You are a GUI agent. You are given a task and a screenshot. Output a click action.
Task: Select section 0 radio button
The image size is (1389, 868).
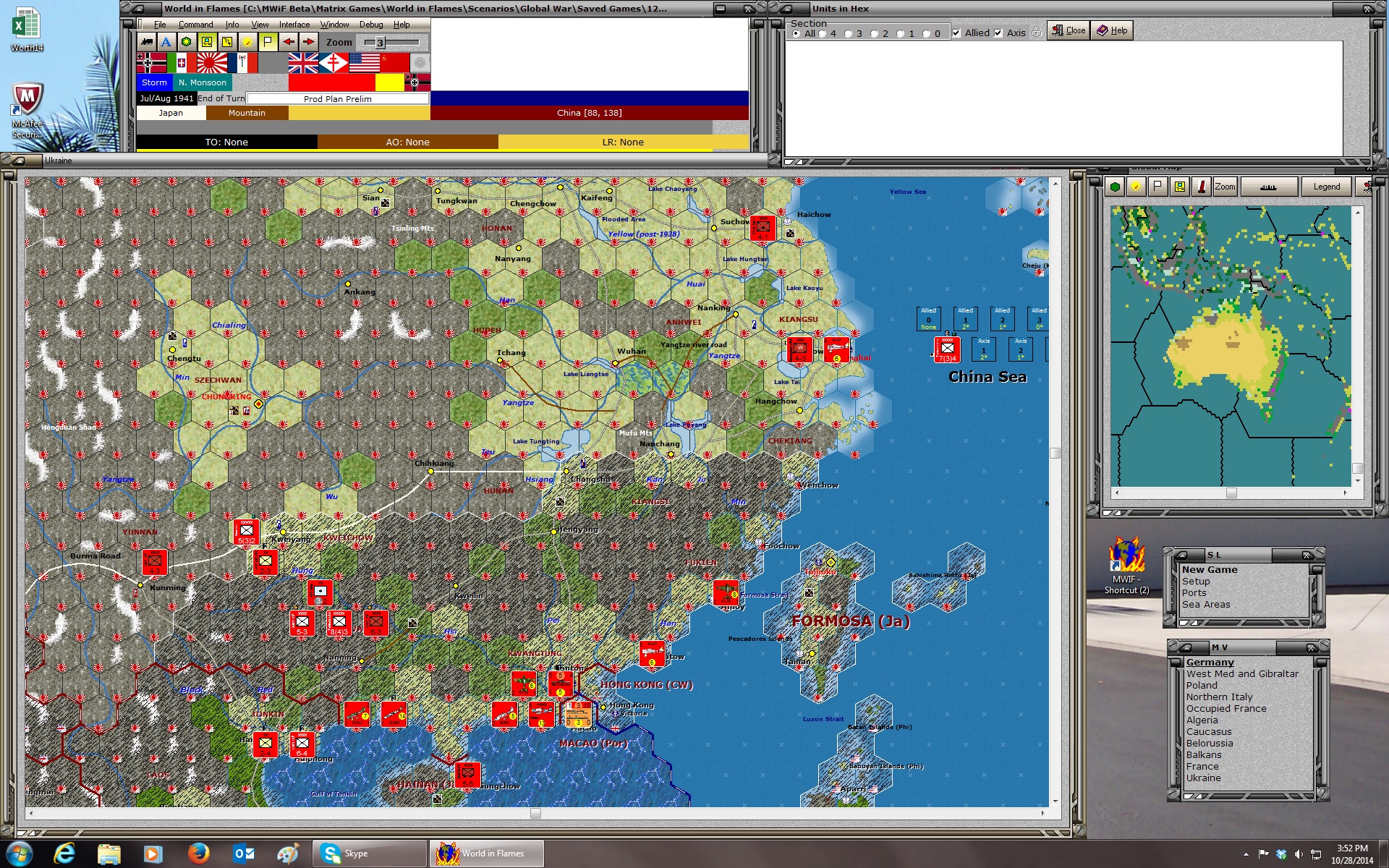click(x=927, y=33)
